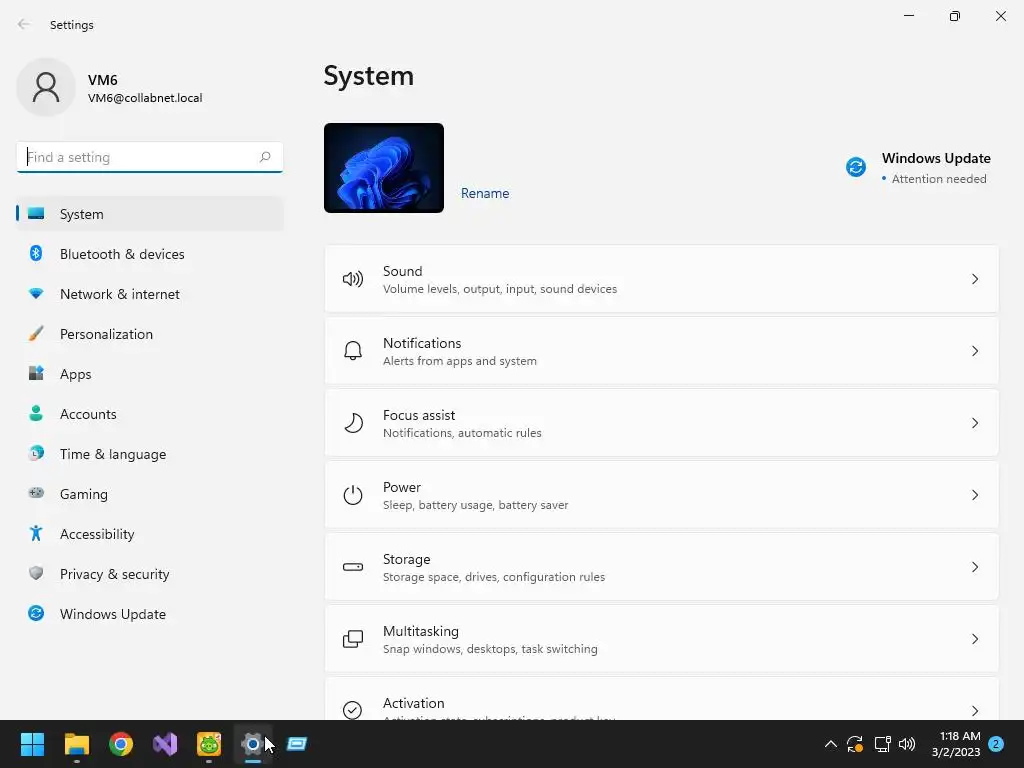Show hidden tray icons chevron

[831, 744]
